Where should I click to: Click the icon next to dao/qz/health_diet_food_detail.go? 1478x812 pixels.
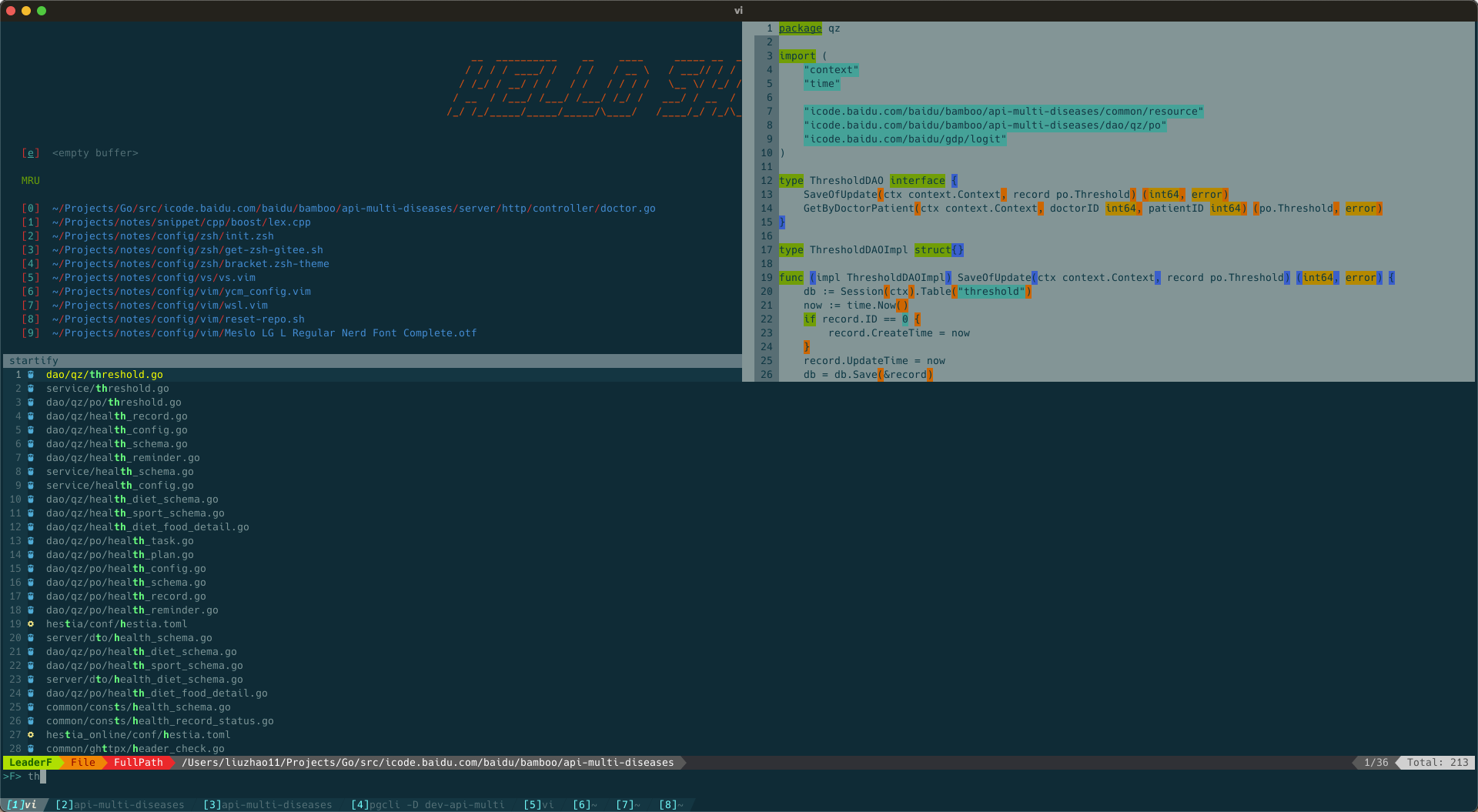click(31, 527)
